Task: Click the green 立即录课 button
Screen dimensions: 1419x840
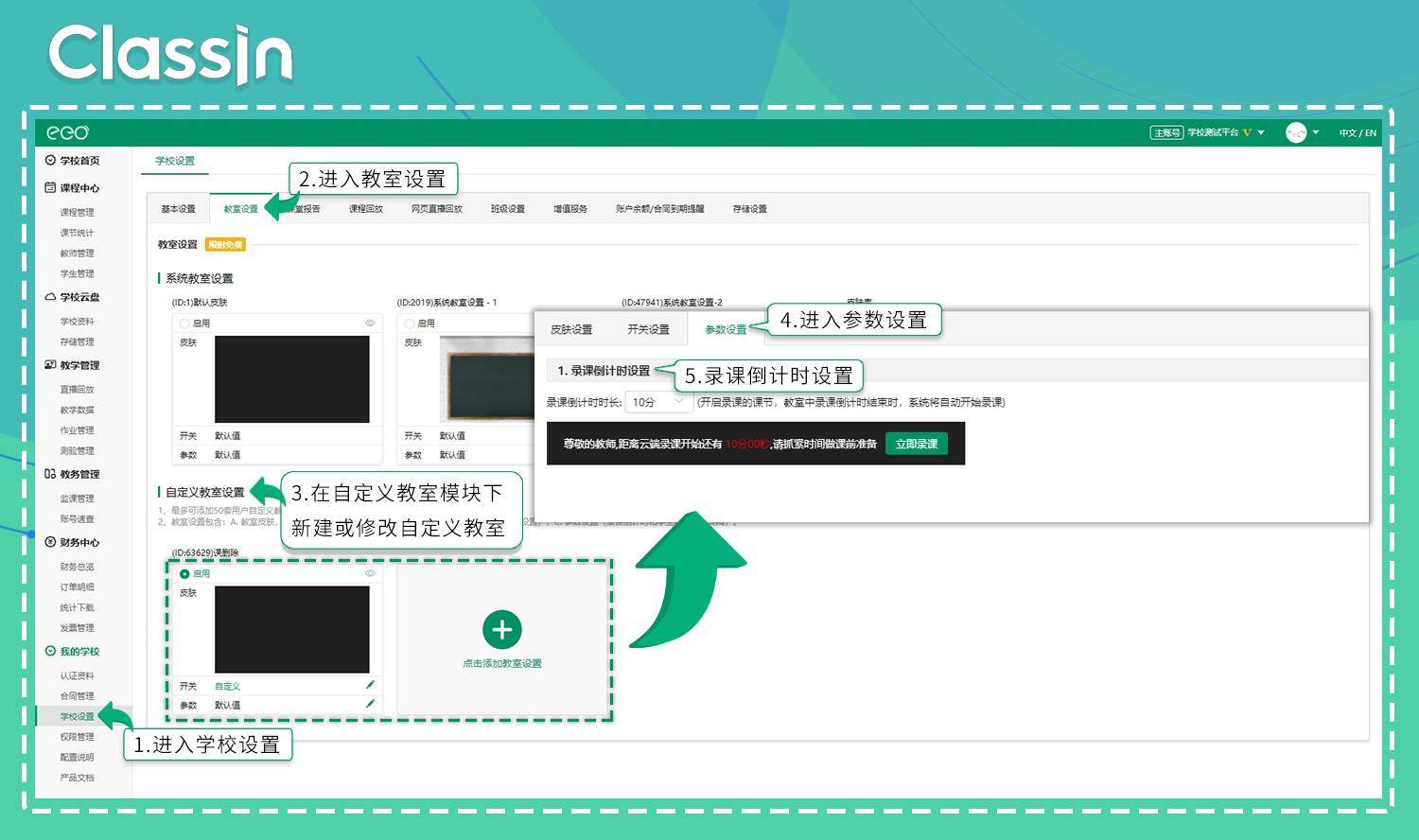Action: (x=917, y=444)
